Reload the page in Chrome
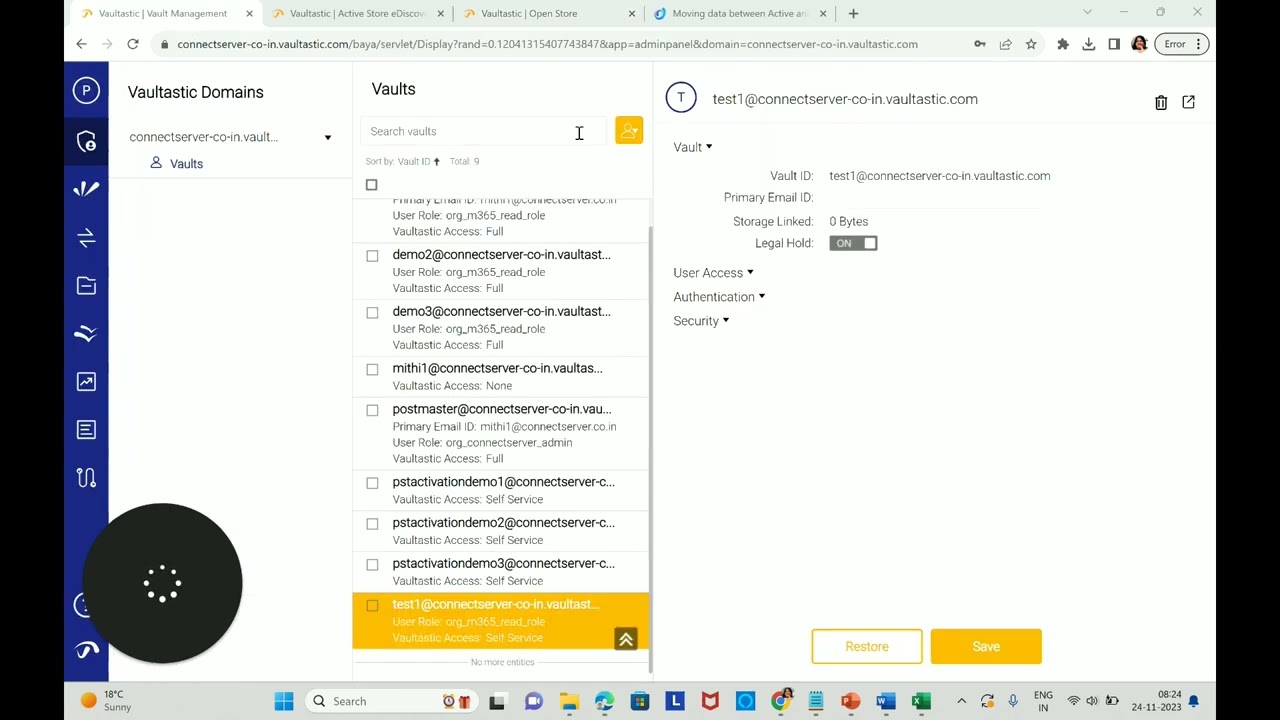 132,44
